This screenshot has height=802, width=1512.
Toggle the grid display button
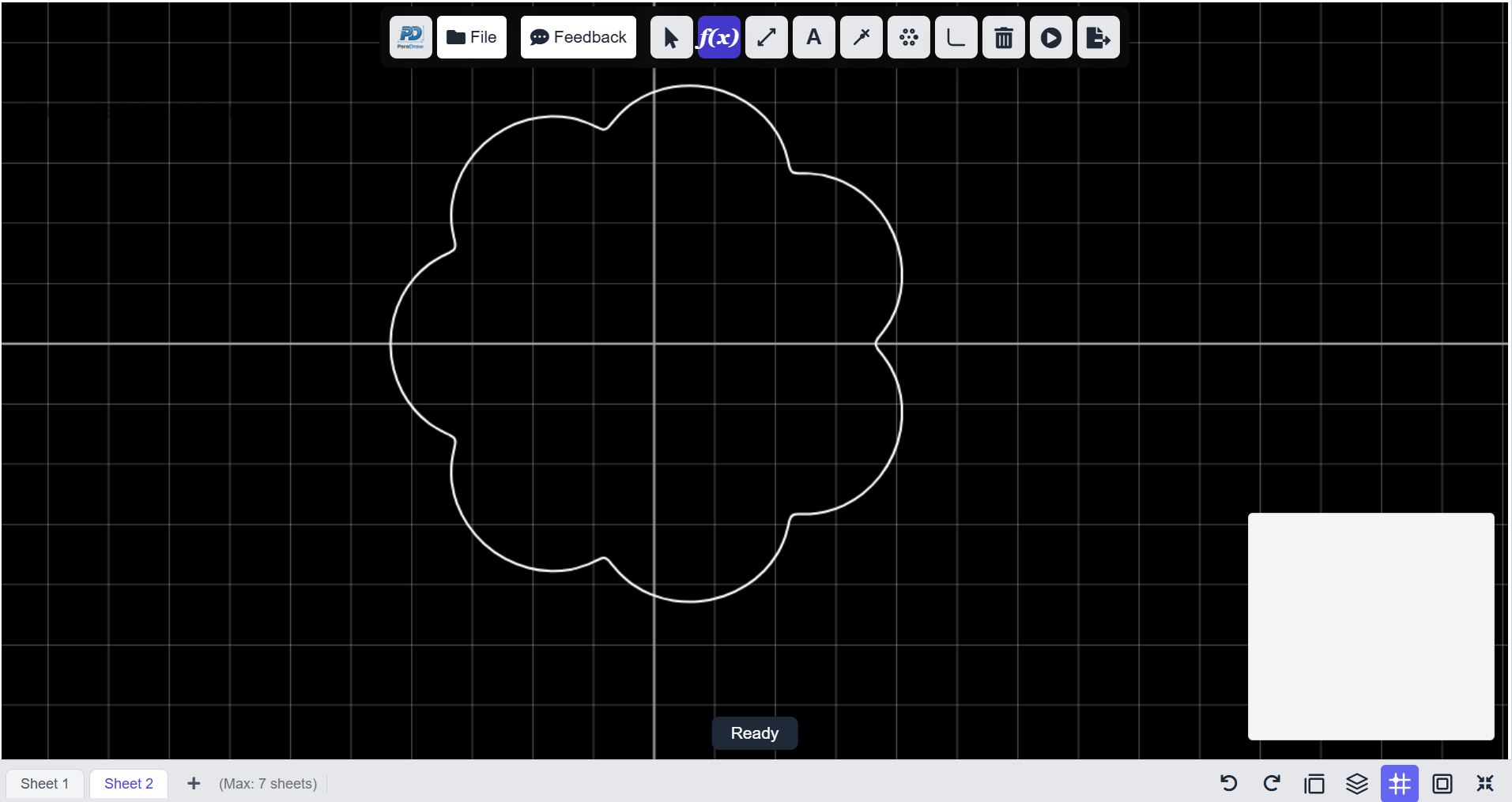(1399, 783)
